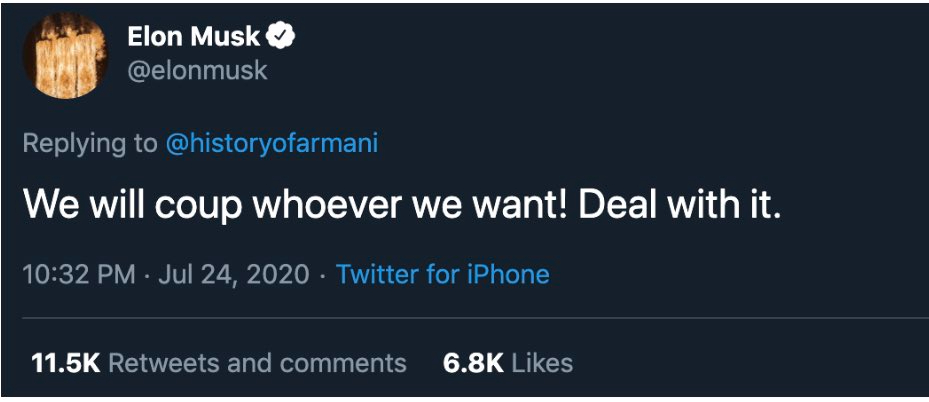This screenshot has height=402, width=929.
Task: Click the @elonmusk handle
Action: click(x=197, y=72)
